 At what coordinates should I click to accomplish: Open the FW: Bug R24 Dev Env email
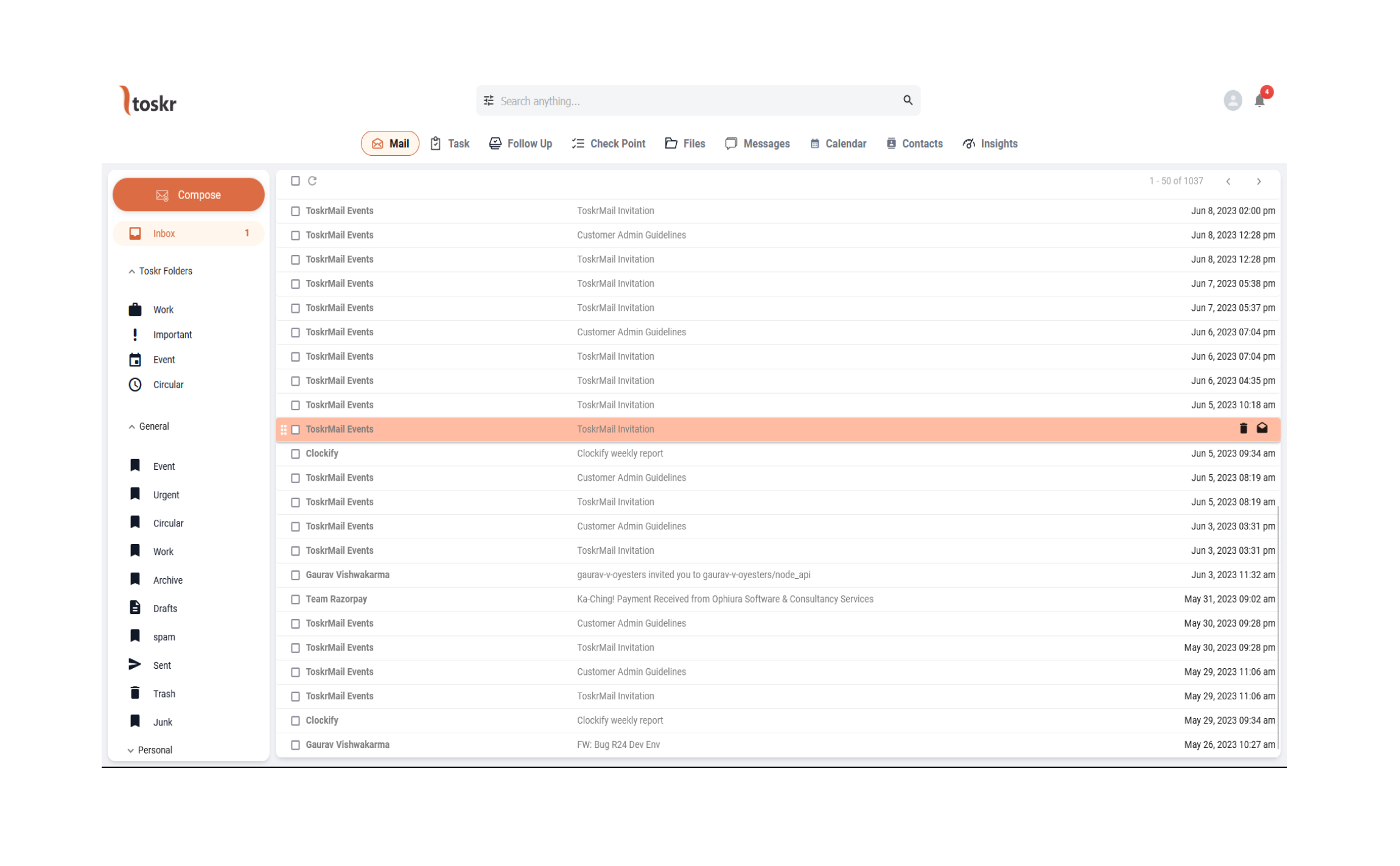pyautogui.click(x=618, y=745)
